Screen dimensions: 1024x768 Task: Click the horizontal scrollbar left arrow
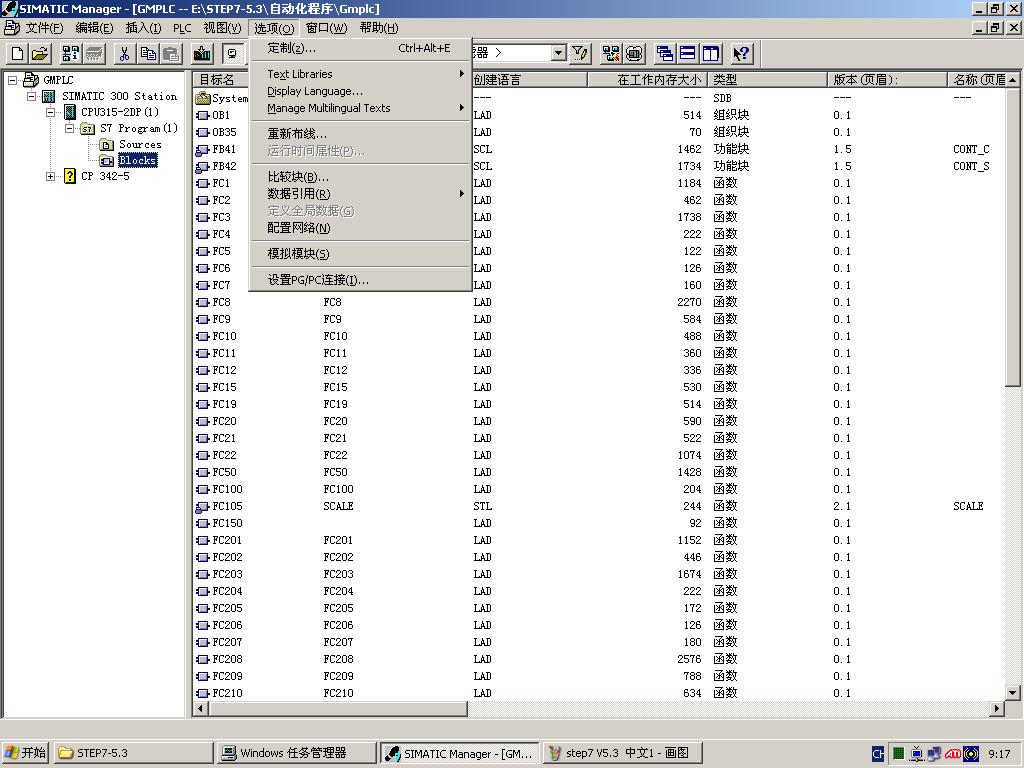click(x=201, y=709)
